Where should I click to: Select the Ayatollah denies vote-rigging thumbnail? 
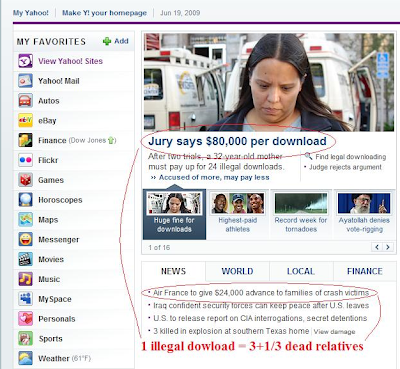(364, 214)
